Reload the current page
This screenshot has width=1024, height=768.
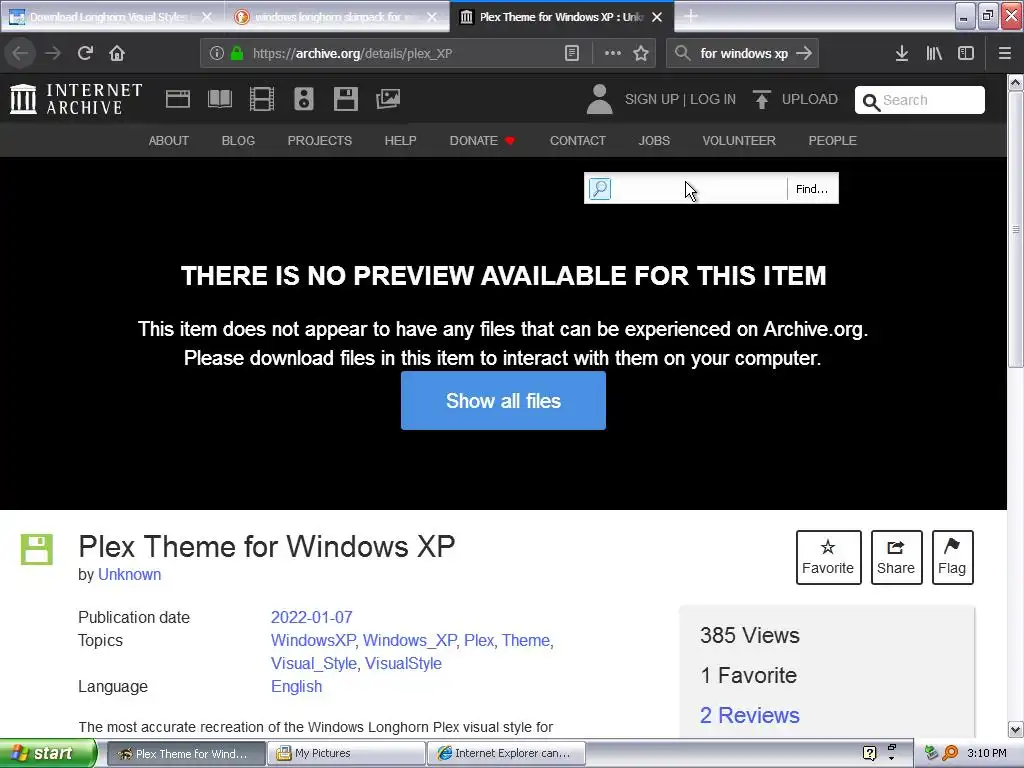85,53
